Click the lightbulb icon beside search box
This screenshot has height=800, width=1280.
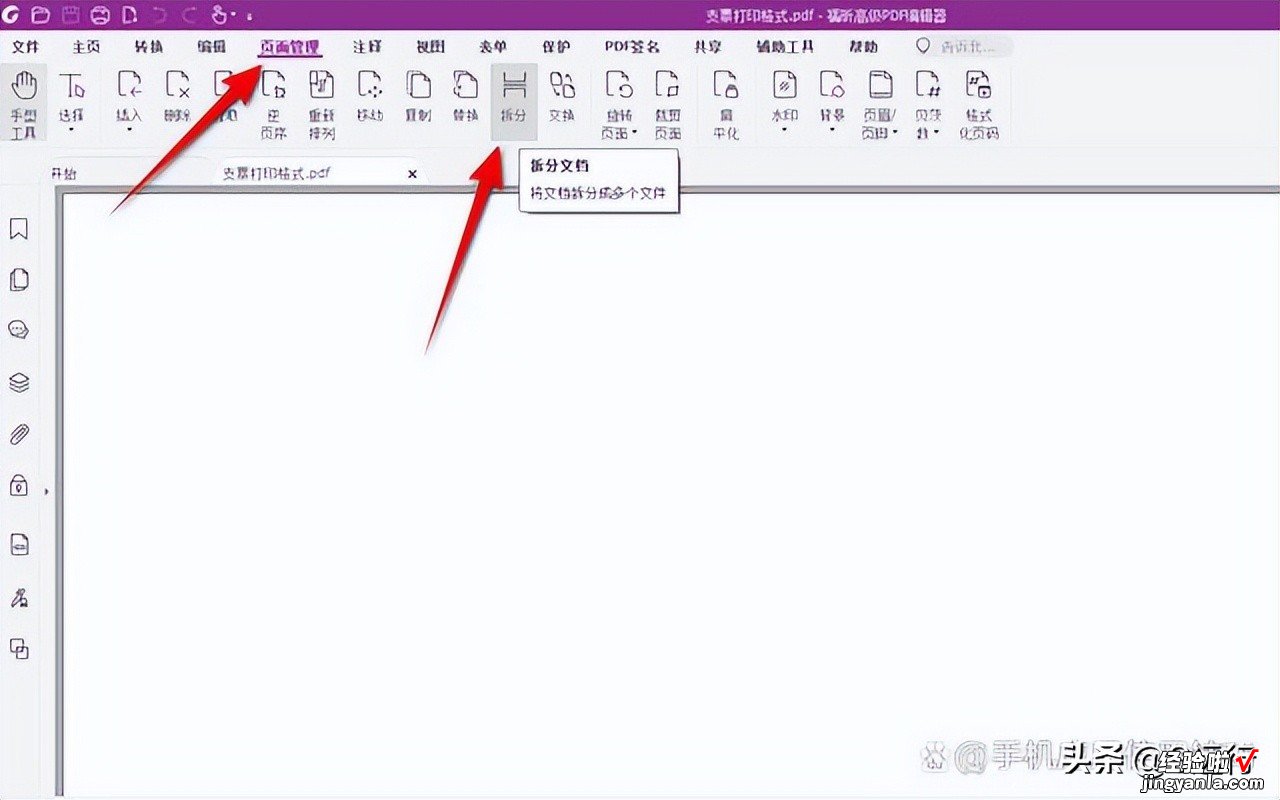923,46
